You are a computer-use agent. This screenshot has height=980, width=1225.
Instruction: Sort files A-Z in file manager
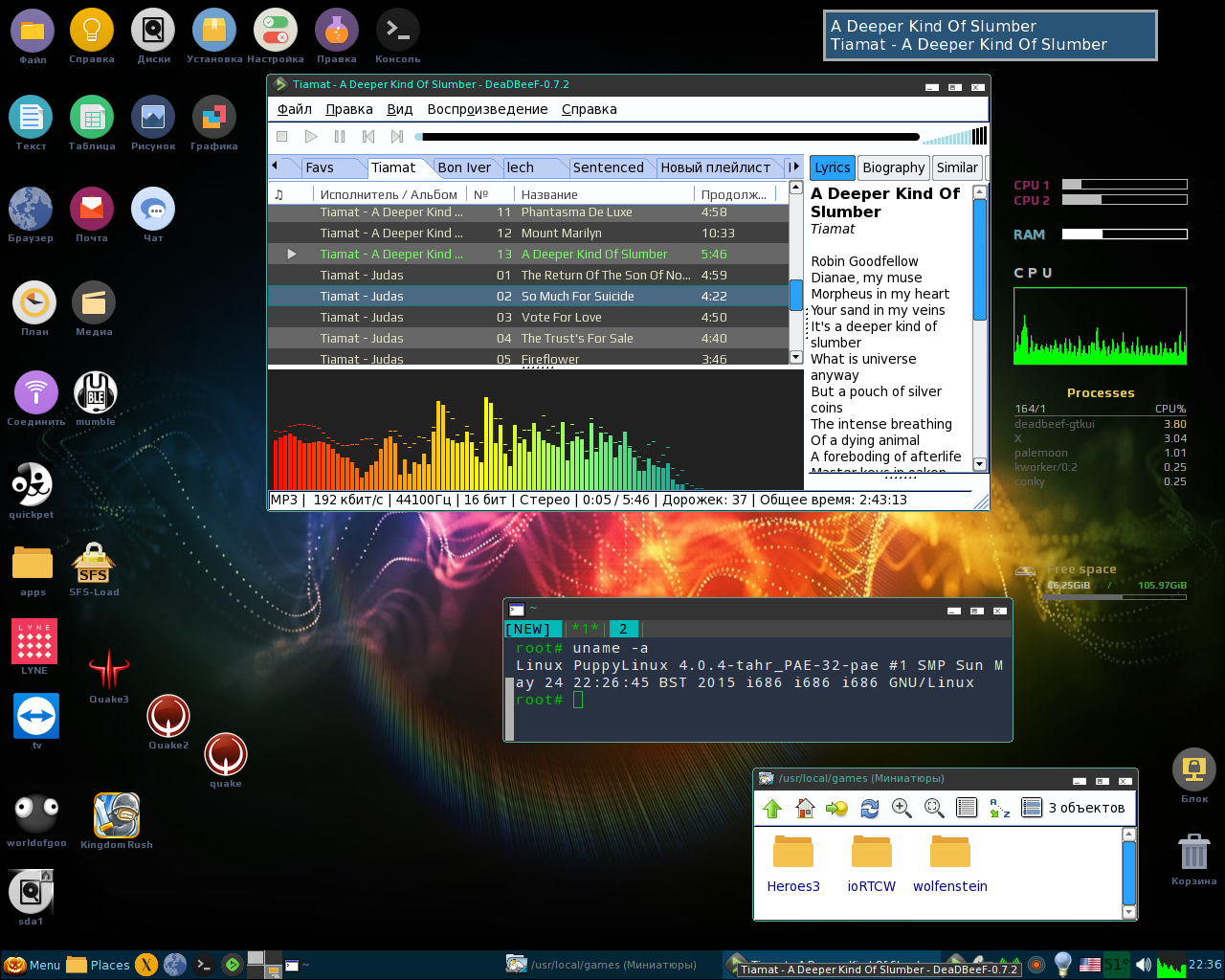(999, 809)
